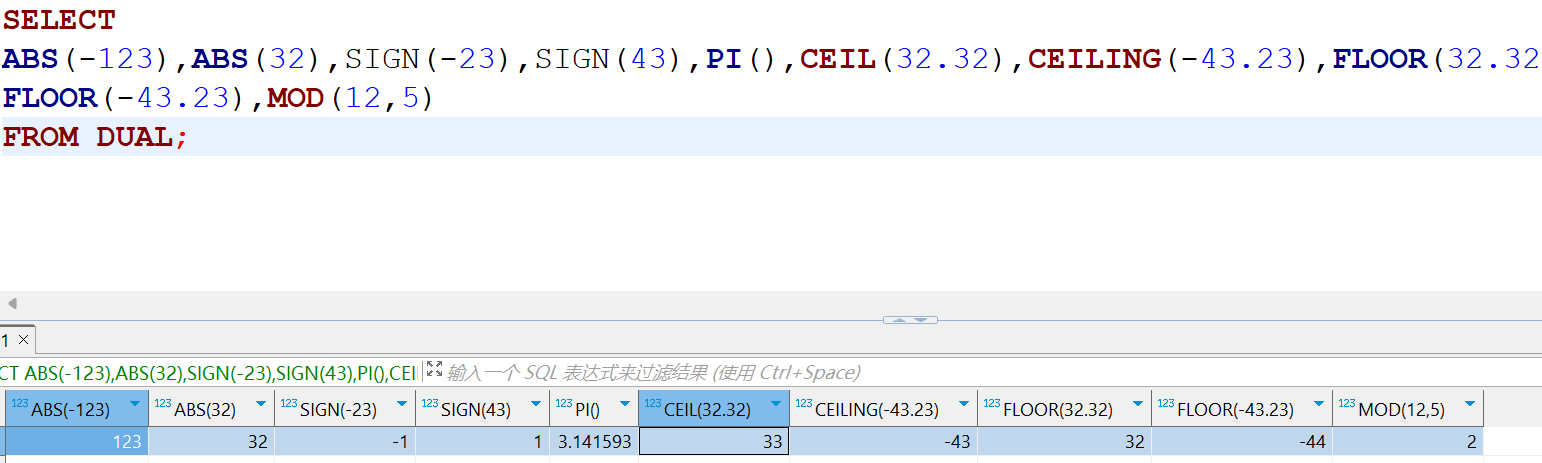
Task: Click the FLOOR(32.32) column header label
Action: pyautogui.click(x=1057, y=409)
